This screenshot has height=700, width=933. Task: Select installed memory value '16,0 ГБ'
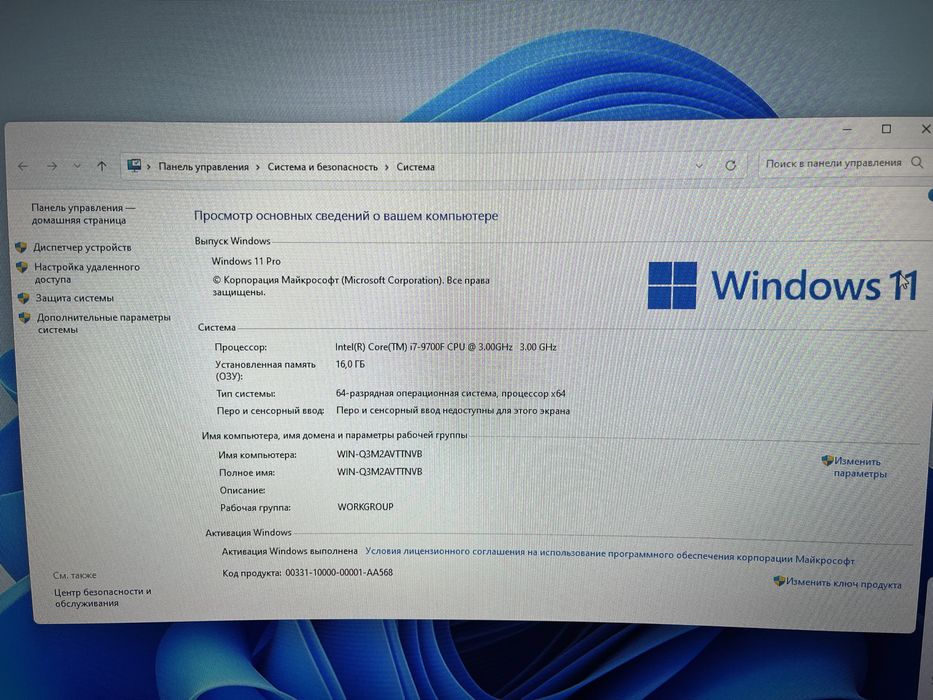coord(350,364)
